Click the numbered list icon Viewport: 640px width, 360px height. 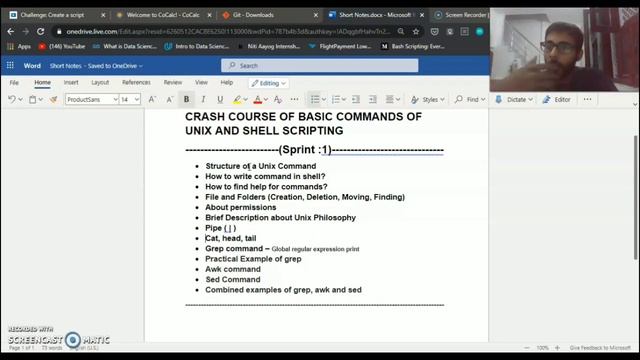[336, 99]
